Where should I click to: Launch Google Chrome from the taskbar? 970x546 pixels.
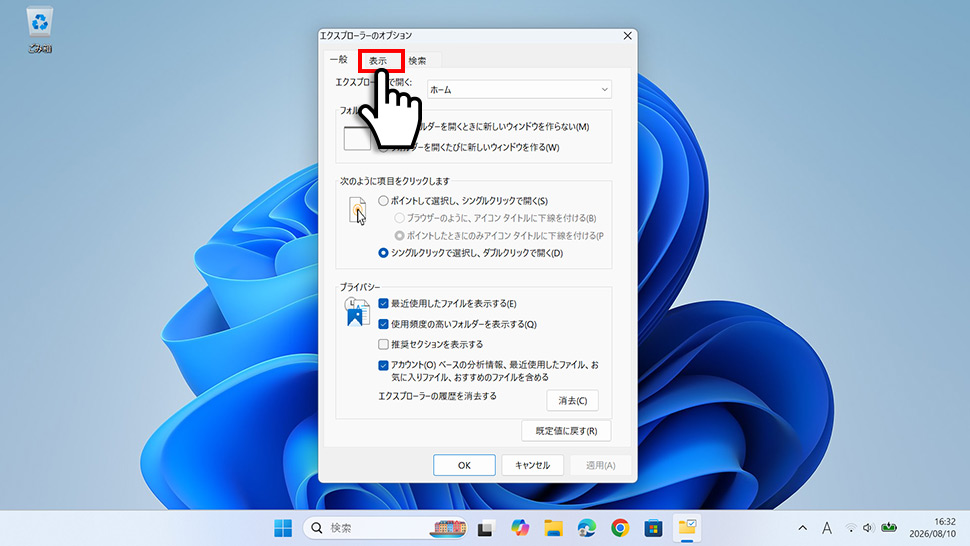(620, 528)
